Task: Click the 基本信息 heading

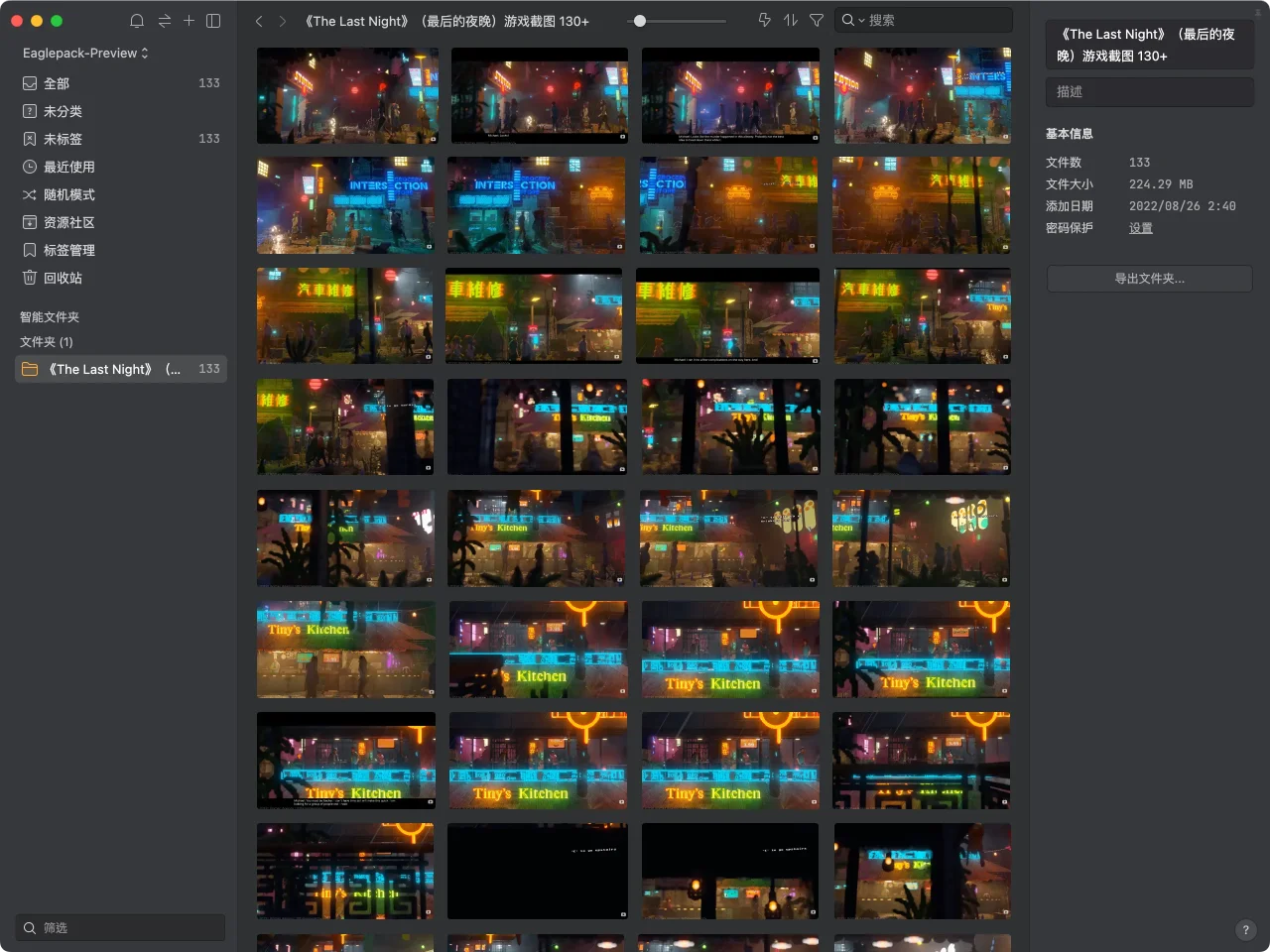Action: click(x=1070, y=134)
